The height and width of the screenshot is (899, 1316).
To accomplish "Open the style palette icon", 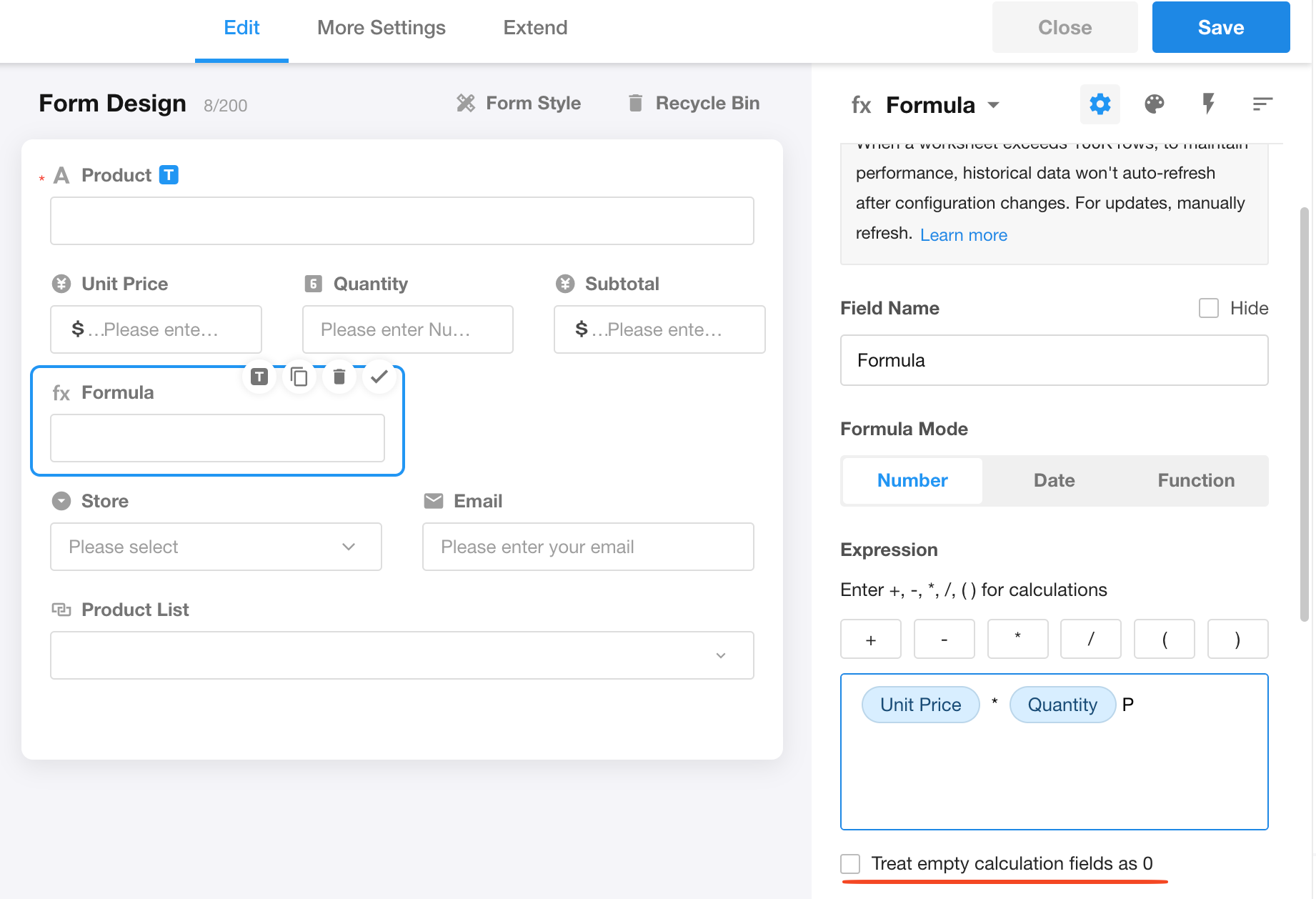I will [x=1154, y=104].
